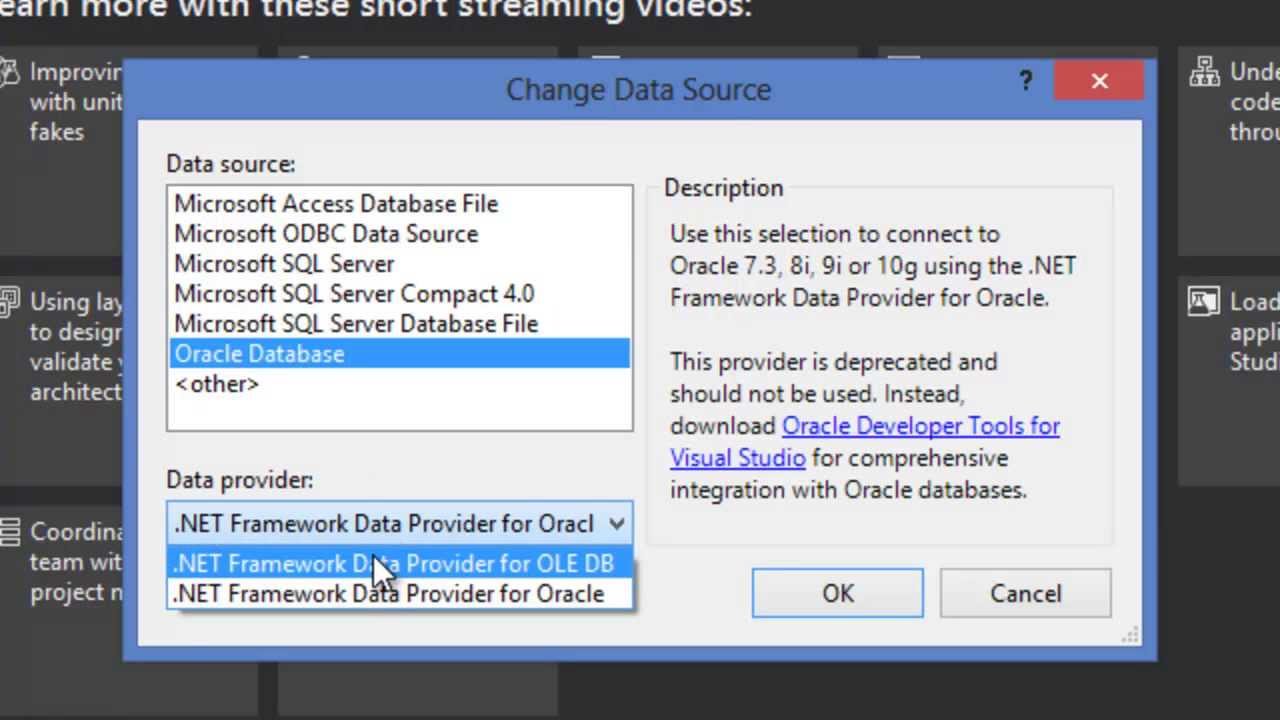
Task: Click the icon beside the unit fakes video
Action: [x=9, y=72]
